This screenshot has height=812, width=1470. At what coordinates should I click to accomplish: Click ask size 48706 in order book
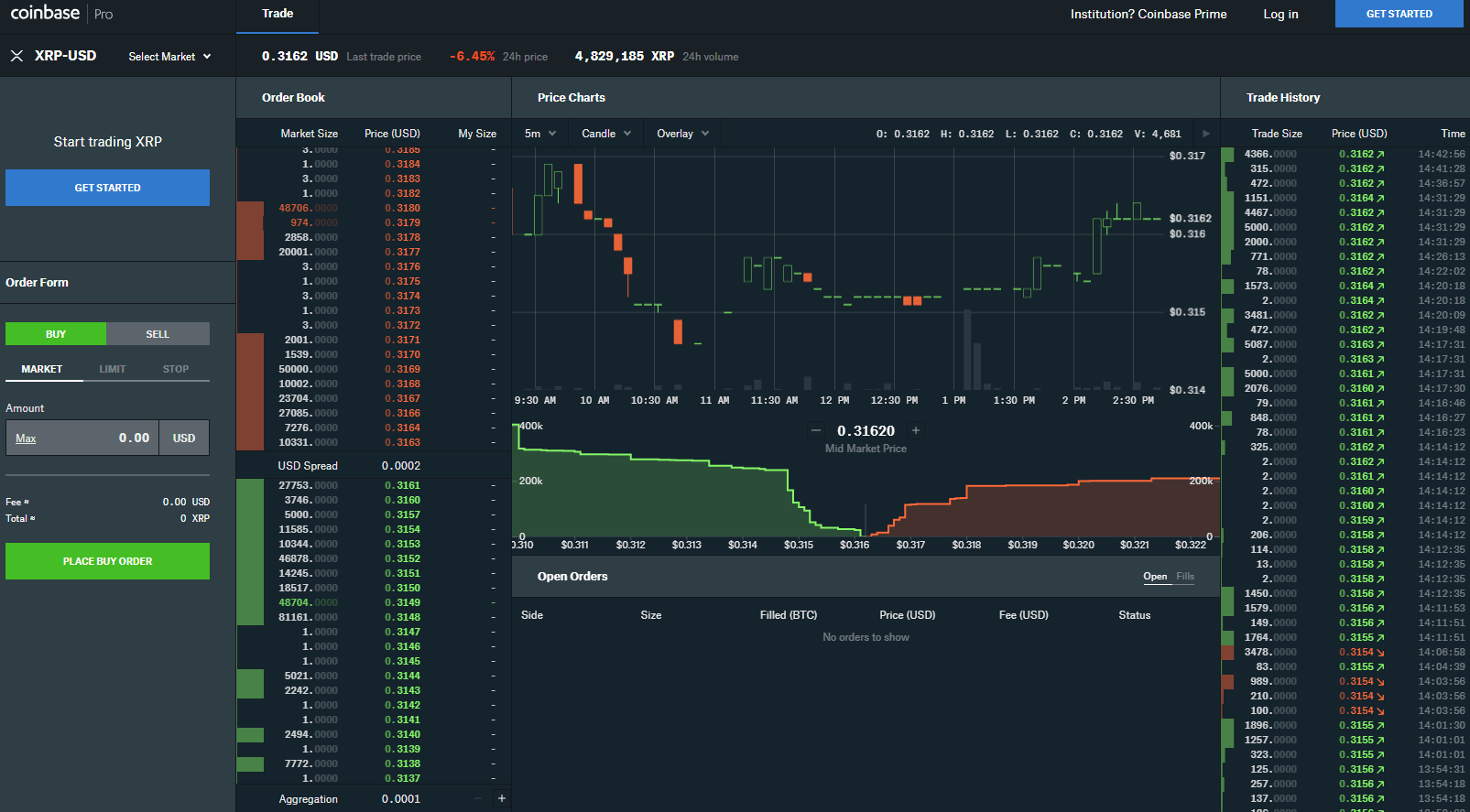pyautogui.click(x=308, y=208)
